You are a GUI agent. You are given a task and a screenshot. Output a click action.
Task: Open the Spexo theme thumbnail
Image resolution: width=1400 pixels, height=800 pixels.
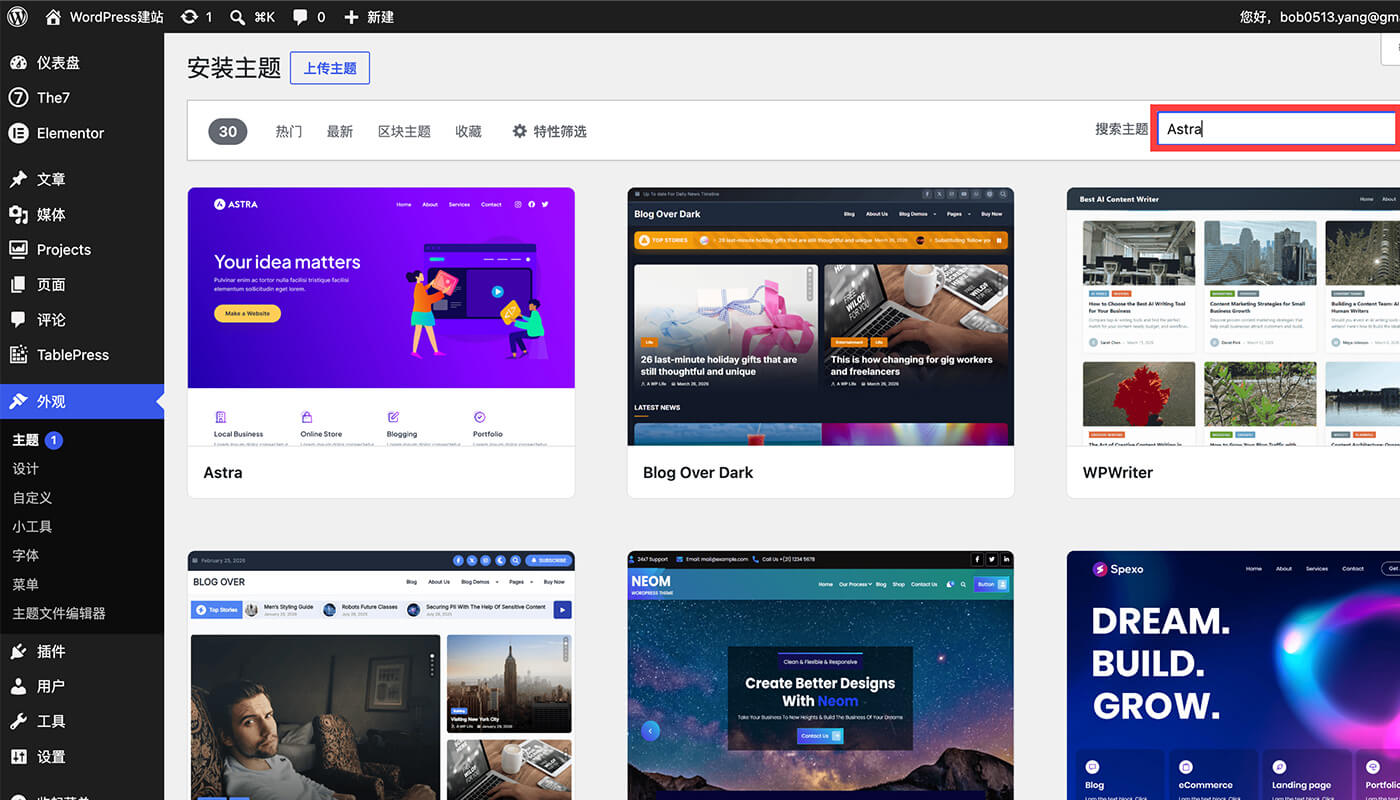(1233, 675)
